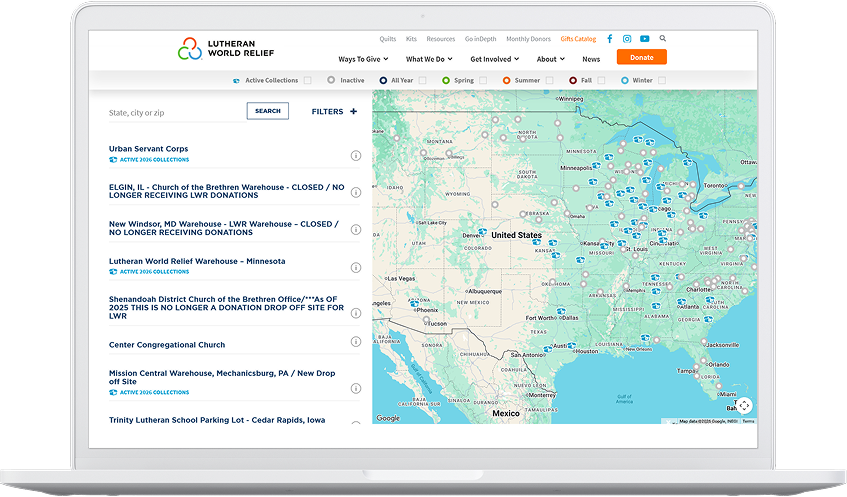
Task: Open Mission Central Warehouse, Mechanicsburg listing
Action: coord(222,377)
